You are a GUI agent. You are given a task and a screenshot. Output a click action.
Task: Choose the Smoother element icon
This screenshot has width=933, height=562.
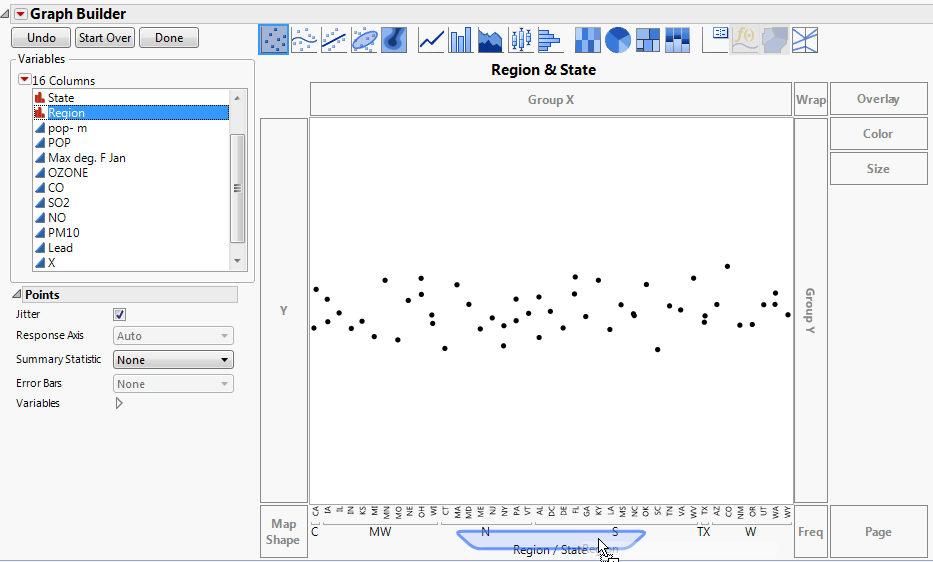pyautogui.click(x=304, y=39)
